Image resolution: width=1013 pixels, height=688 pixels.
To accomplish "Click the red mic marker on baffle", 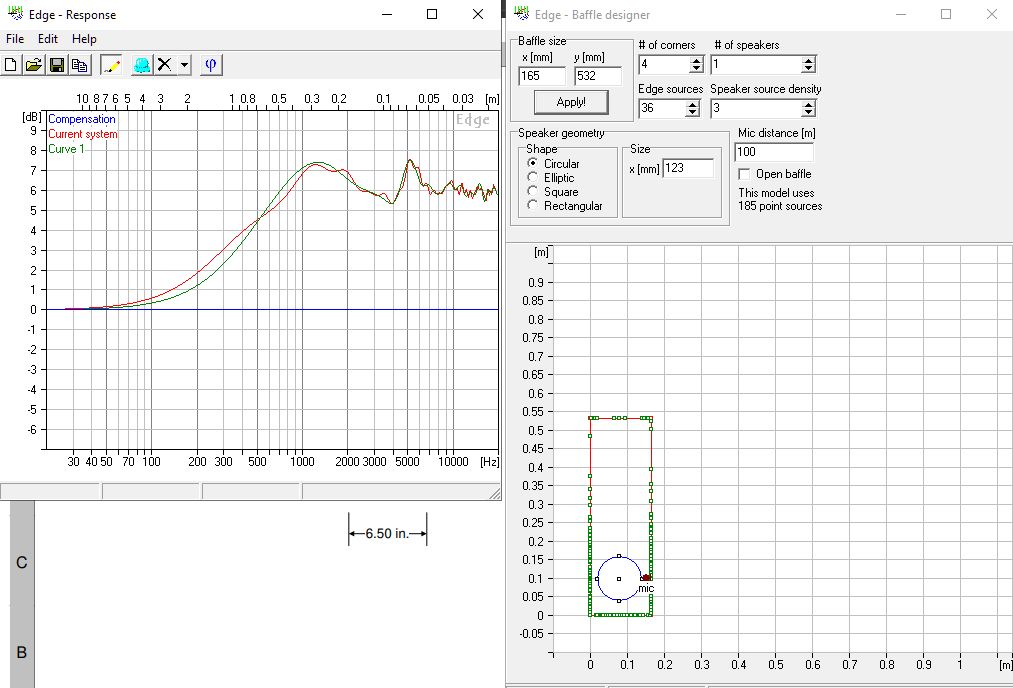I will [x=646, y=578].
